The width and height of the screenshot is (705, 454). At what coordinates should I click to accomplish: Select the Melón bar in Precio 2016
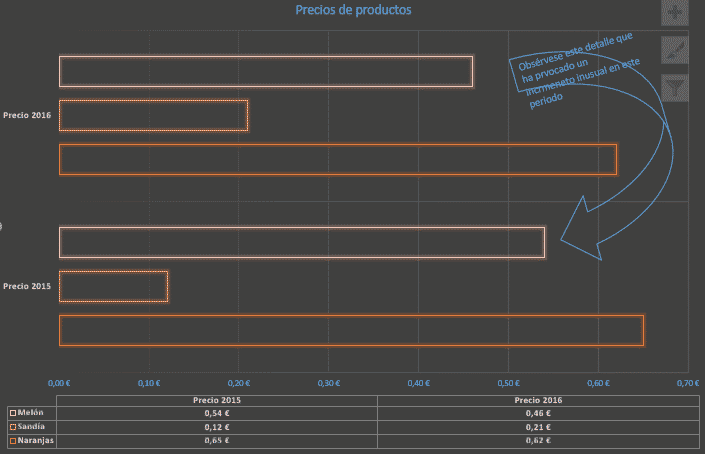[x=266, y=71]
